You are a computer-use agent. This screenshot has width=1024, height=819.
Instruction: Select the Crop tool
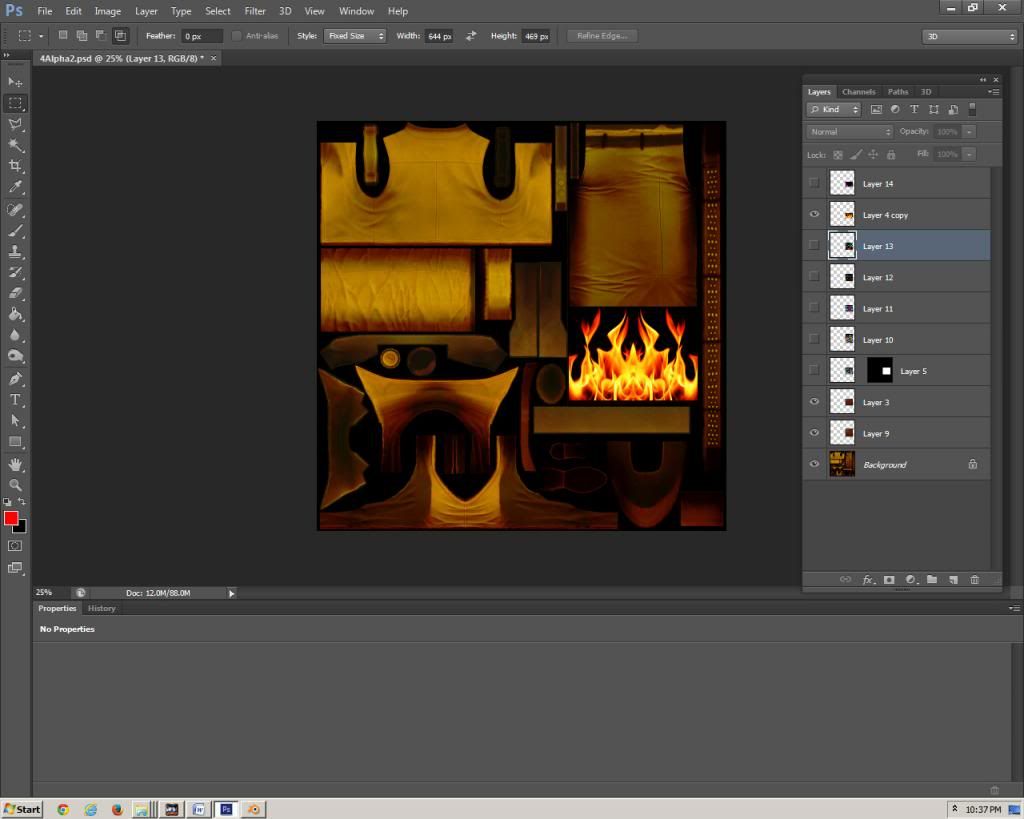pyautogui.click(x=15, y=166)
